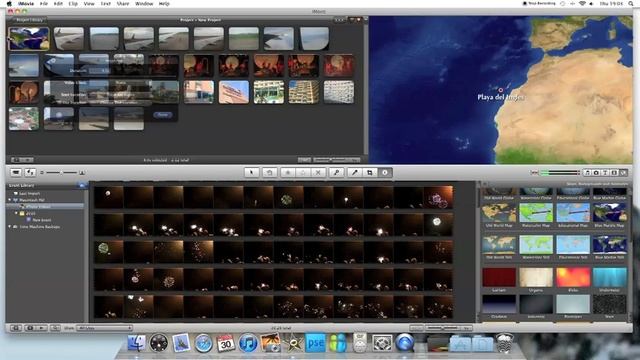This screenshot has height=360, width=640.
Task: Select Time Machine Backups entry
Action: [x=40, y=227]
